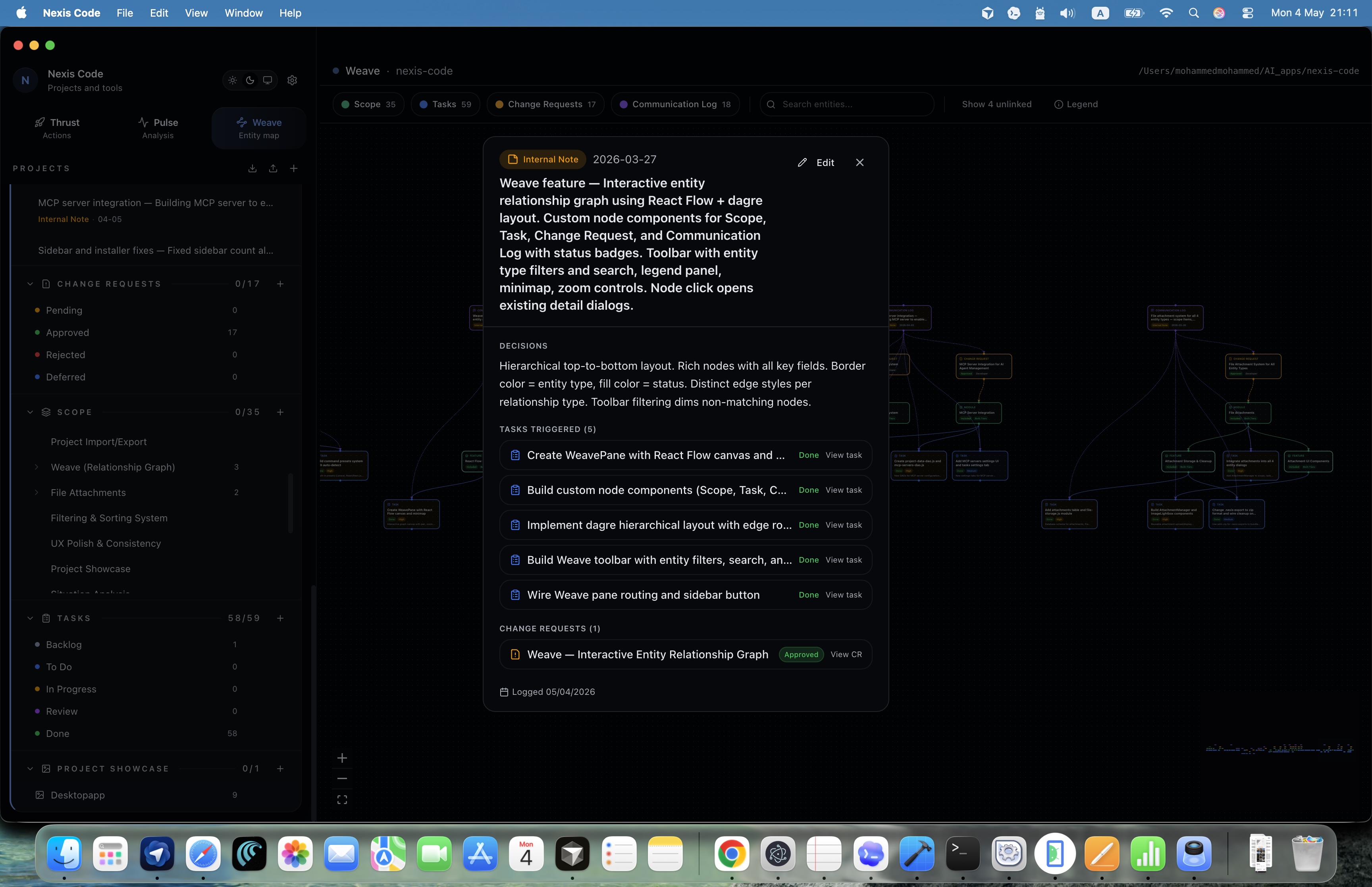Click the import projects download icon

click(x=252, y=168)
